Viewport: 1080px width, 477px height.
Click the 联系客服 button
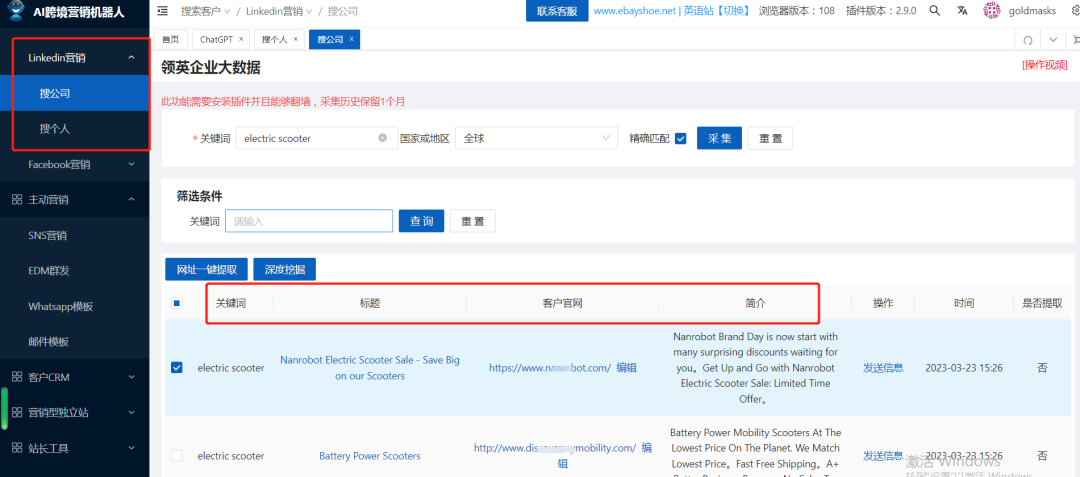pyautogui.click(x=557, y=11)
